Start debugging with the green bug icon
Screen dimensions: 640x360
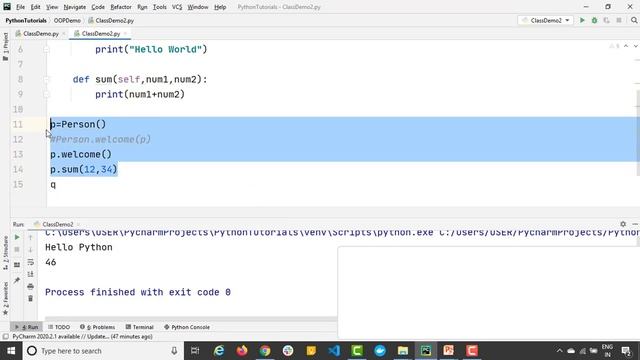(x=594, y=20)
